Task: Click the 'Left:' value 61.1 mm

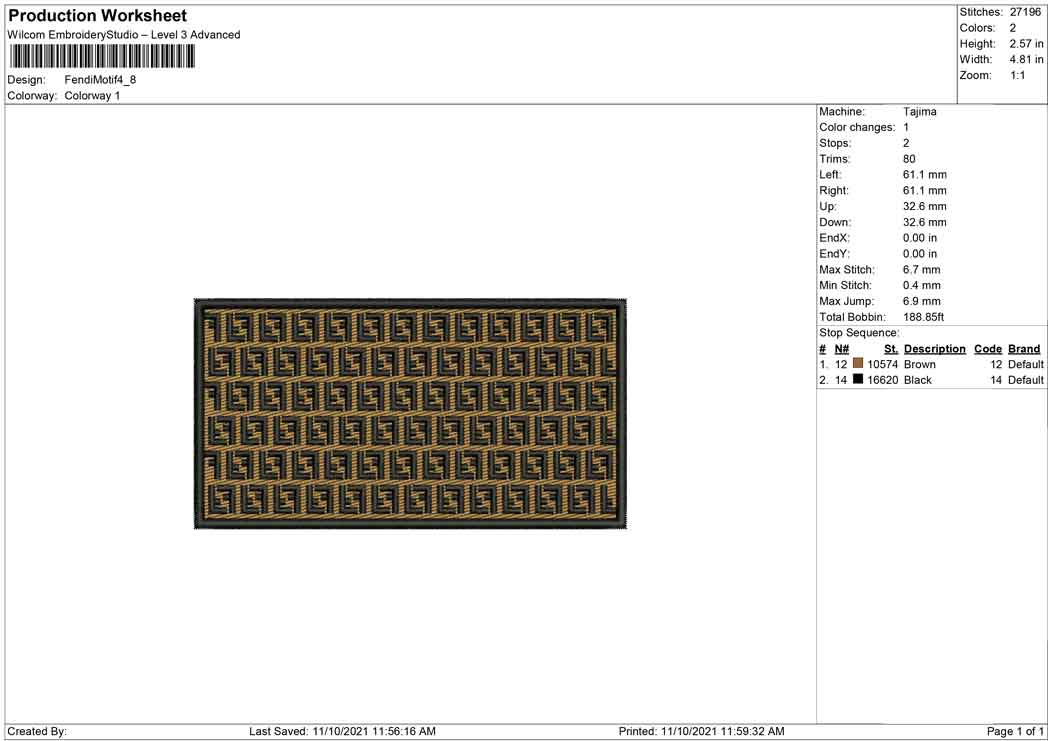Action: pos(925,175)
